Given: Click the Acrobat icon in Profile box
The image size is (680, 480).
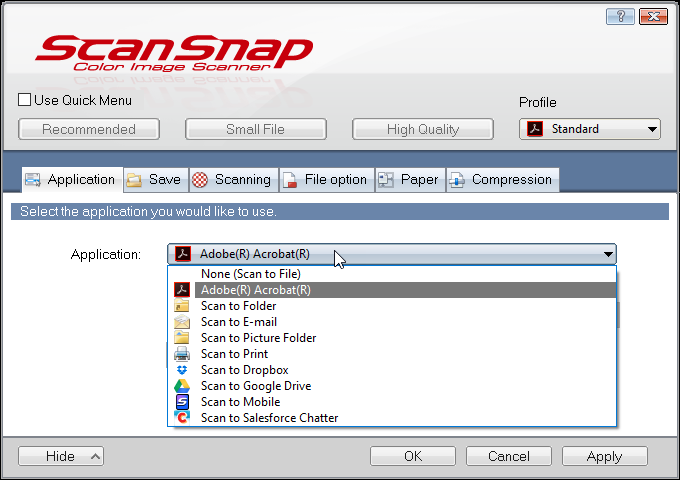Looking at the screenshot, I should click(535, 129).
